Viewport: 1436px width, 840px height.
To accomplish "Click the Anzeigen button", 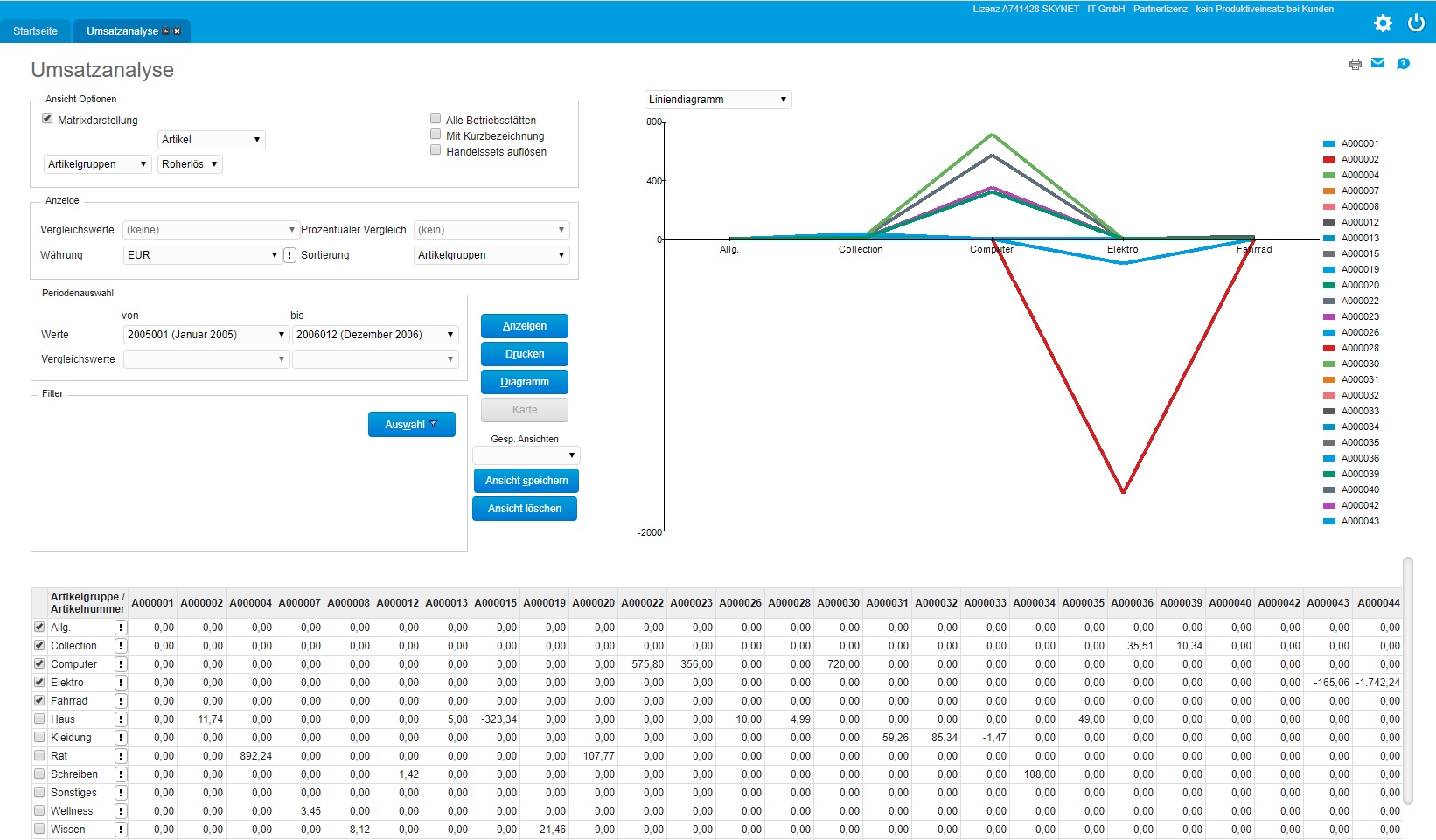I will point(525,326).
